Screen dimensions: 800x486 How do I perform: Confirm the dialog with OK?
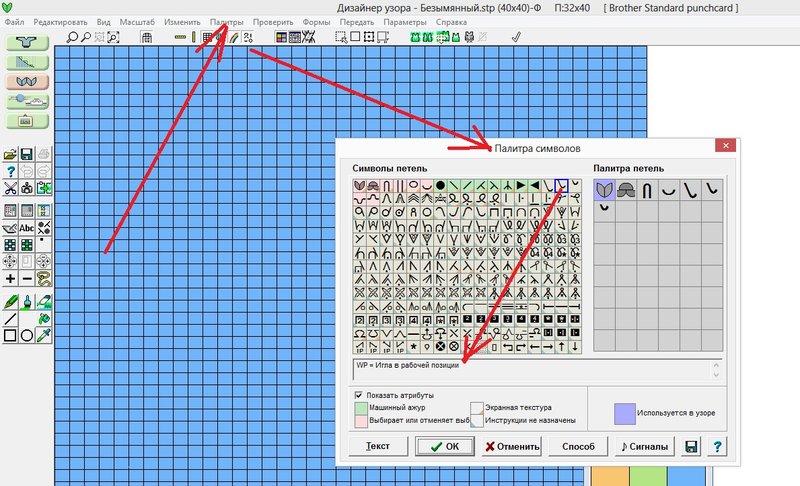pos(444,446)
